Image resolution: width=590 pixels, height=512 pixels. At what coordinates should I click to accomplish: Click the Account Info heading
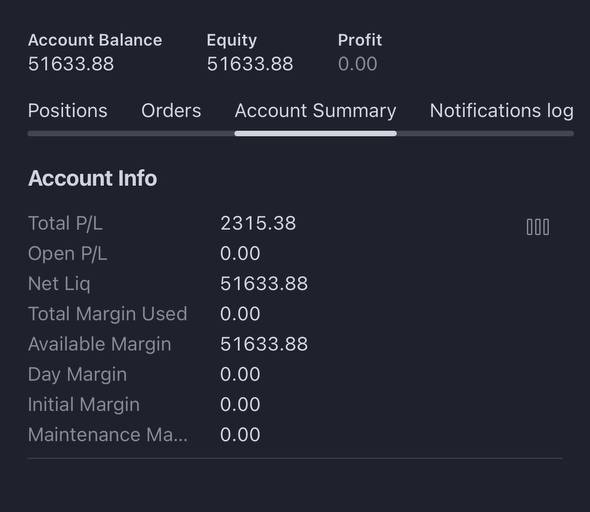pos(93,178)
